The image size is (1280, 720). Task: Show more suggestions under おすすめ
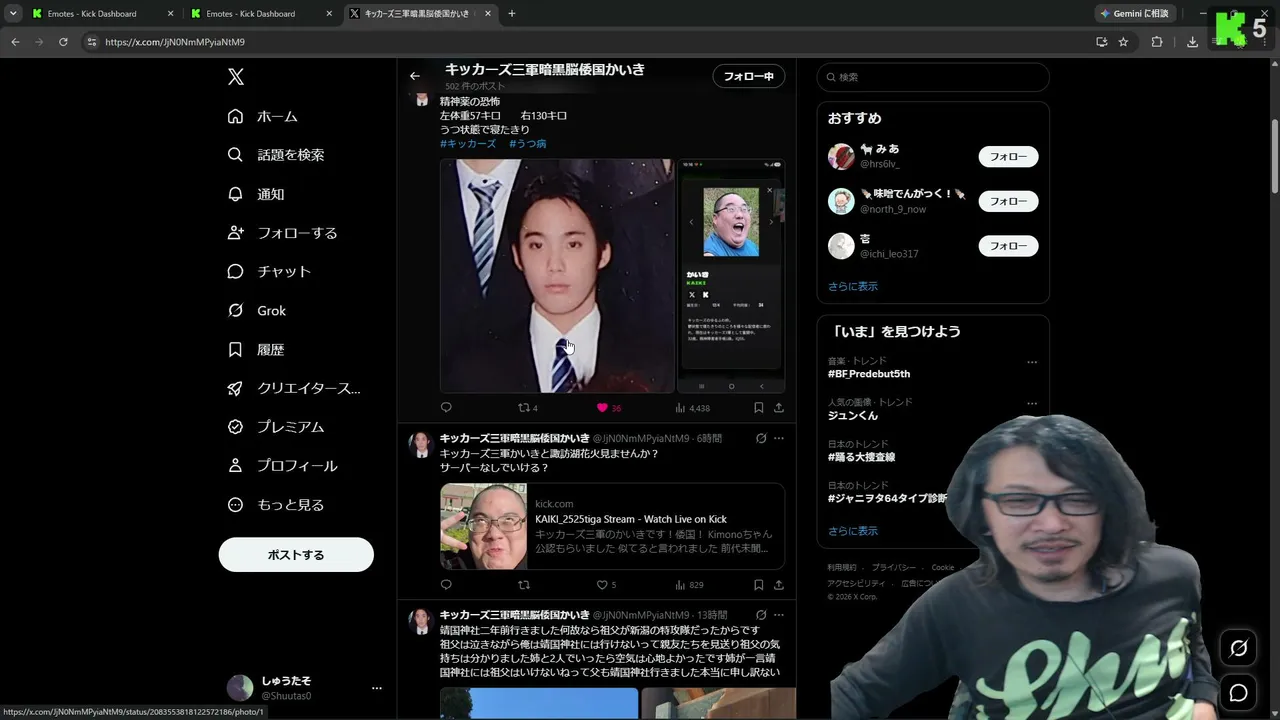click(853, 286)
